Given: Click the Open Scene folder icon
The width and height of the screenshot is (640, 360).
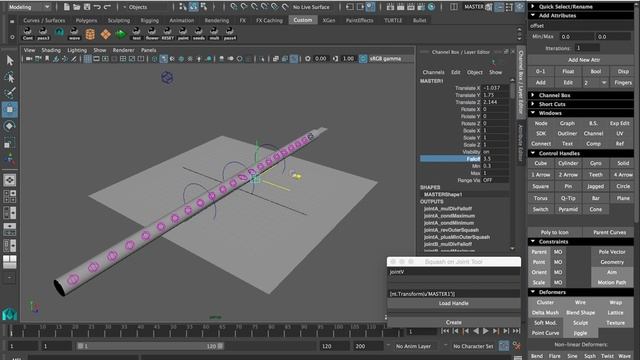Looking at the screenshot, I should pos(77,7).
